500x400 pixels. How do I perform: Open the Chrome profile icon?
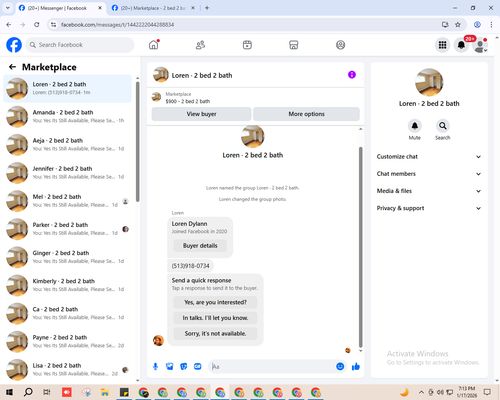[x=477, y=25]
